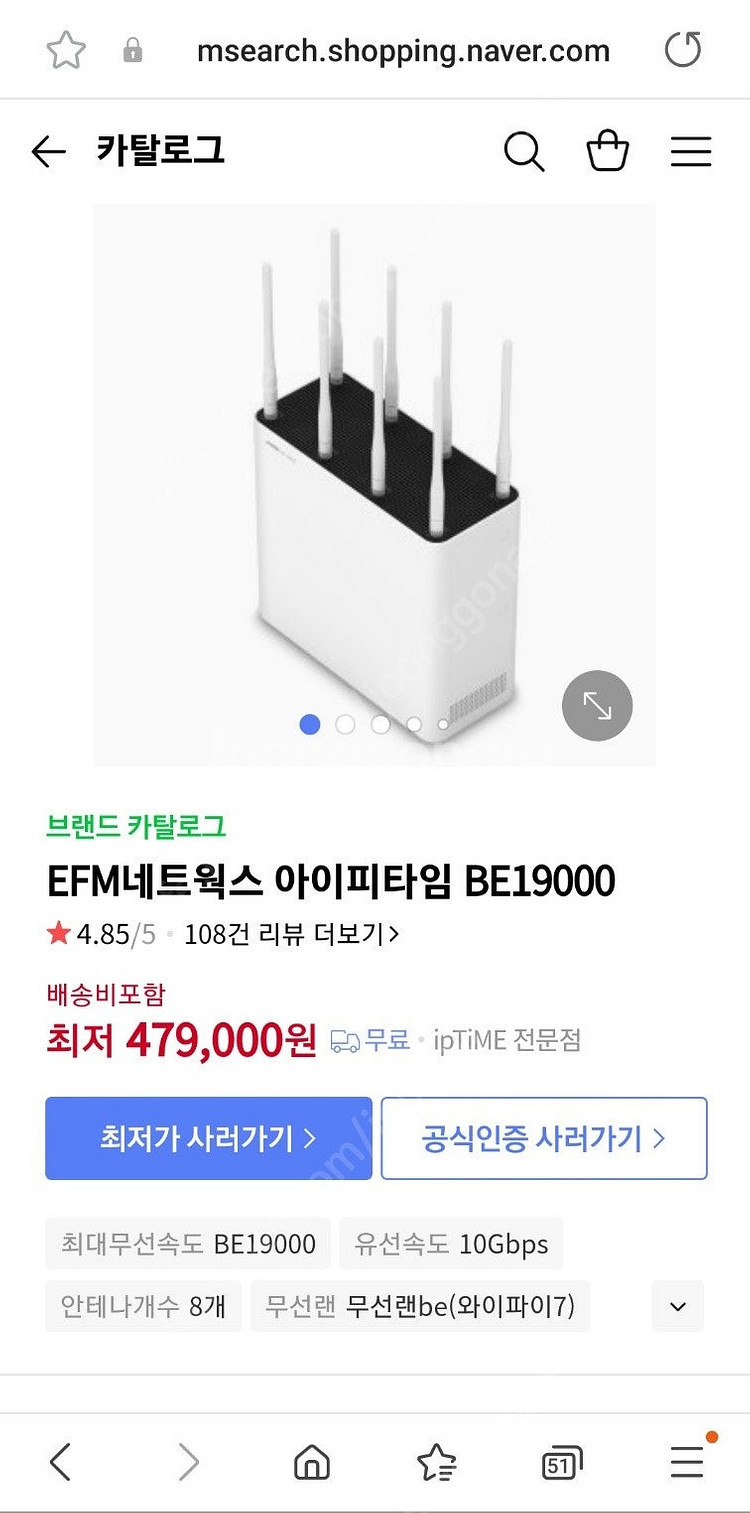The height and width of the screenshot is (1513, 750).
Task: Tap the msearch.shopping.naver.com address bar
Action: [x=403, y=51]
